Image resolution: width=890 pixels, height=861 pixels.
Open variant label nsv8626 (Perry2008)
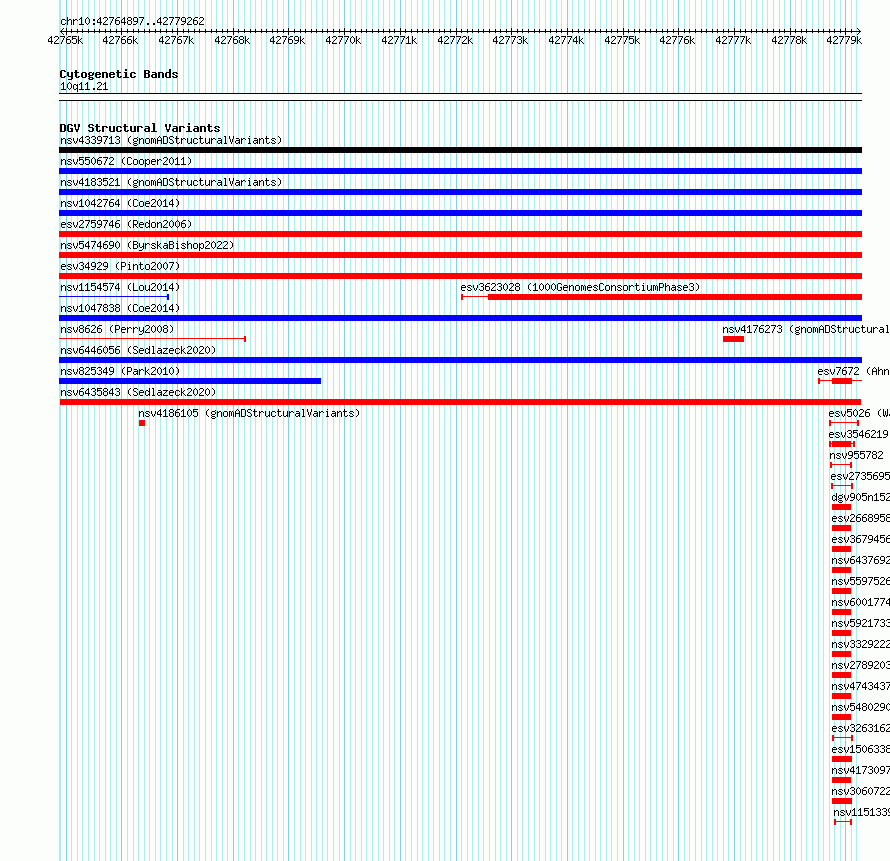point(117,329)
